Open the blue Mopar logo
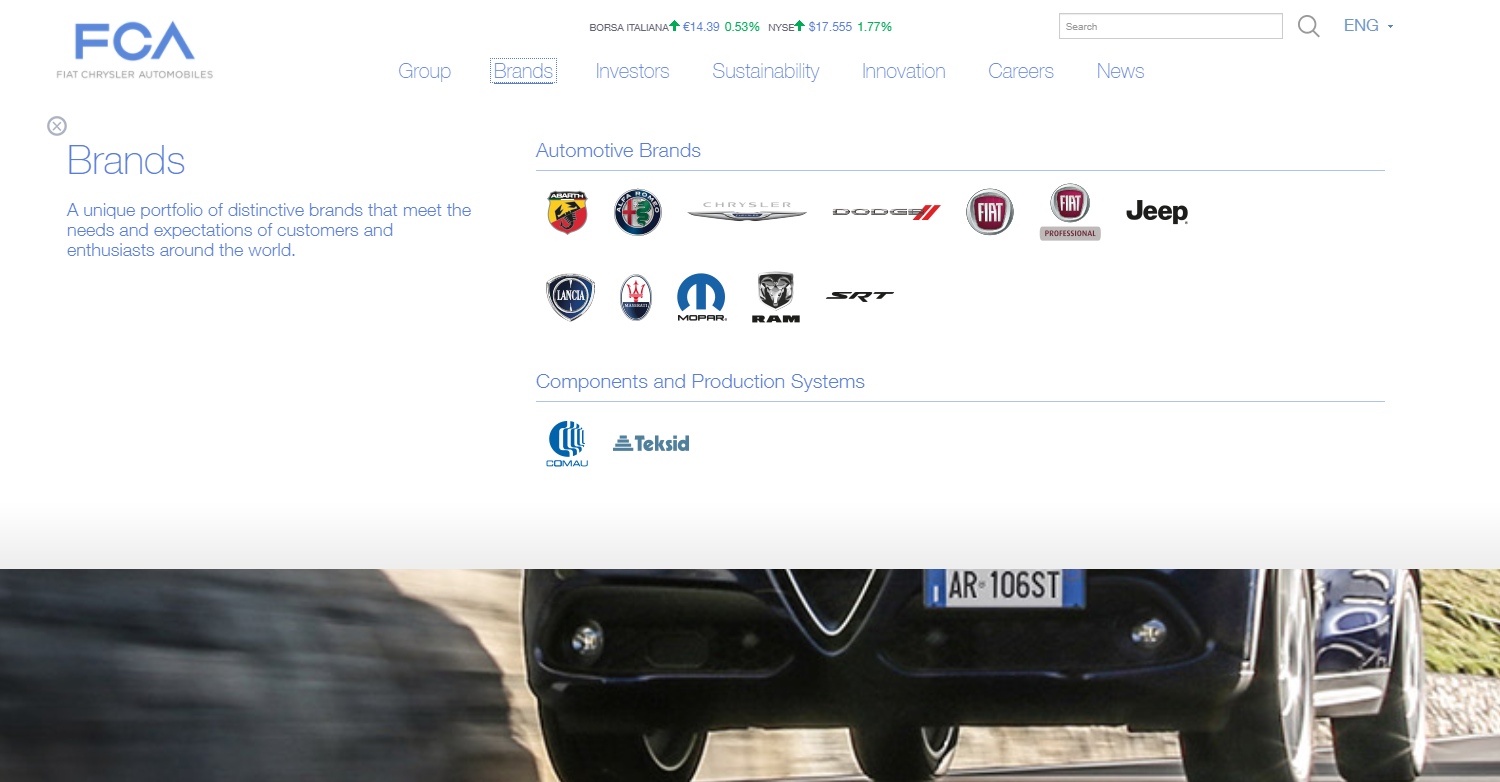The image size is (1500, 782). click(x=701, y=297)
